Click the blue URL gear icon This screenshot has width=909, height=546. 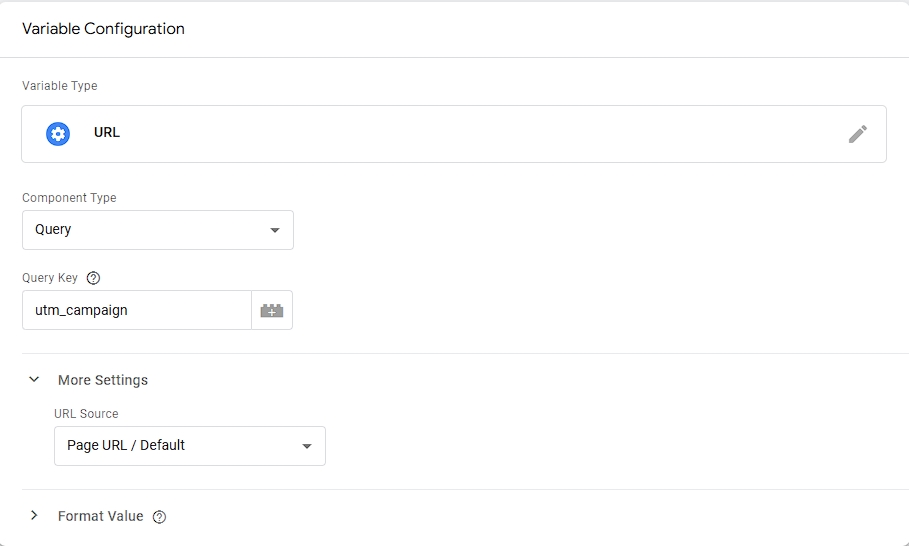(x=58, y=134)
